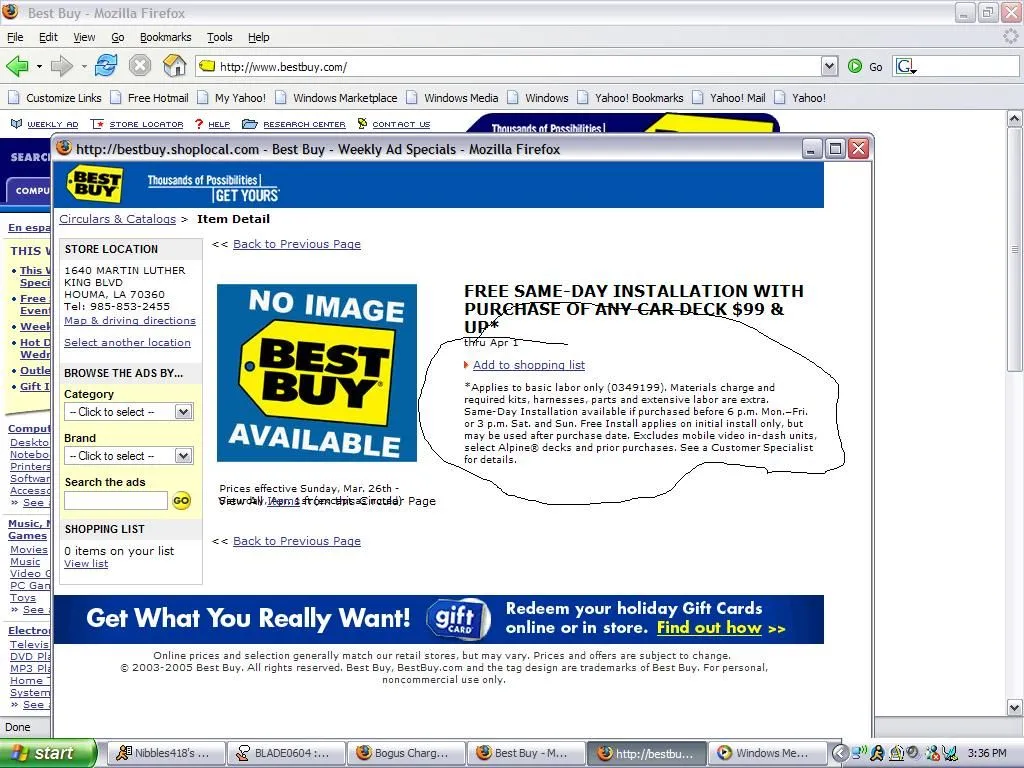Click the top Back to Previous Page link
Screen dimensions: 1024x768
(x=296, y=244)
